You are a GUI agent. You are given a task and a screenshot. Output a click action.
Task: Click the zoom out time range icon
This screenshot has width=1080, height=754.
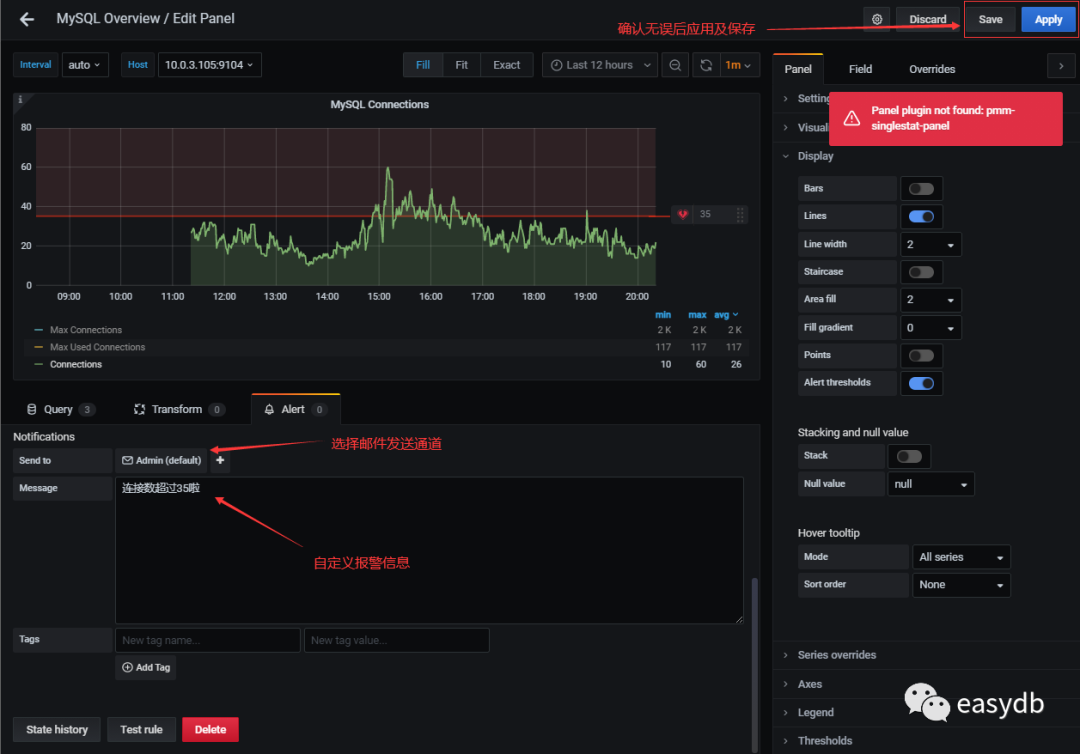[x=676, y=65]
